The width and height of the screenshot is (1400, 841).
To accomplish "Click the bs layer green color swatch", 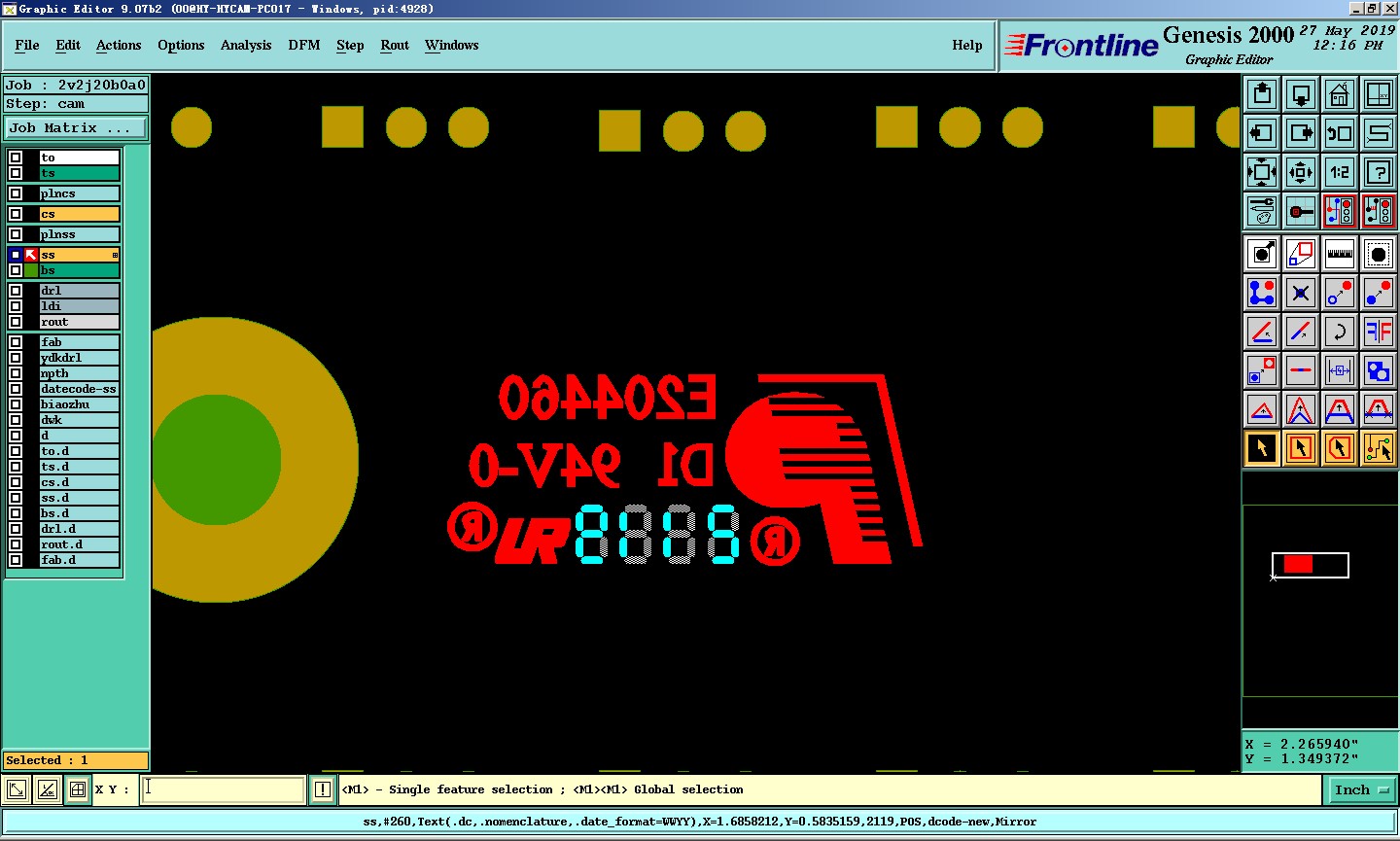I will [x=31, y=270].
